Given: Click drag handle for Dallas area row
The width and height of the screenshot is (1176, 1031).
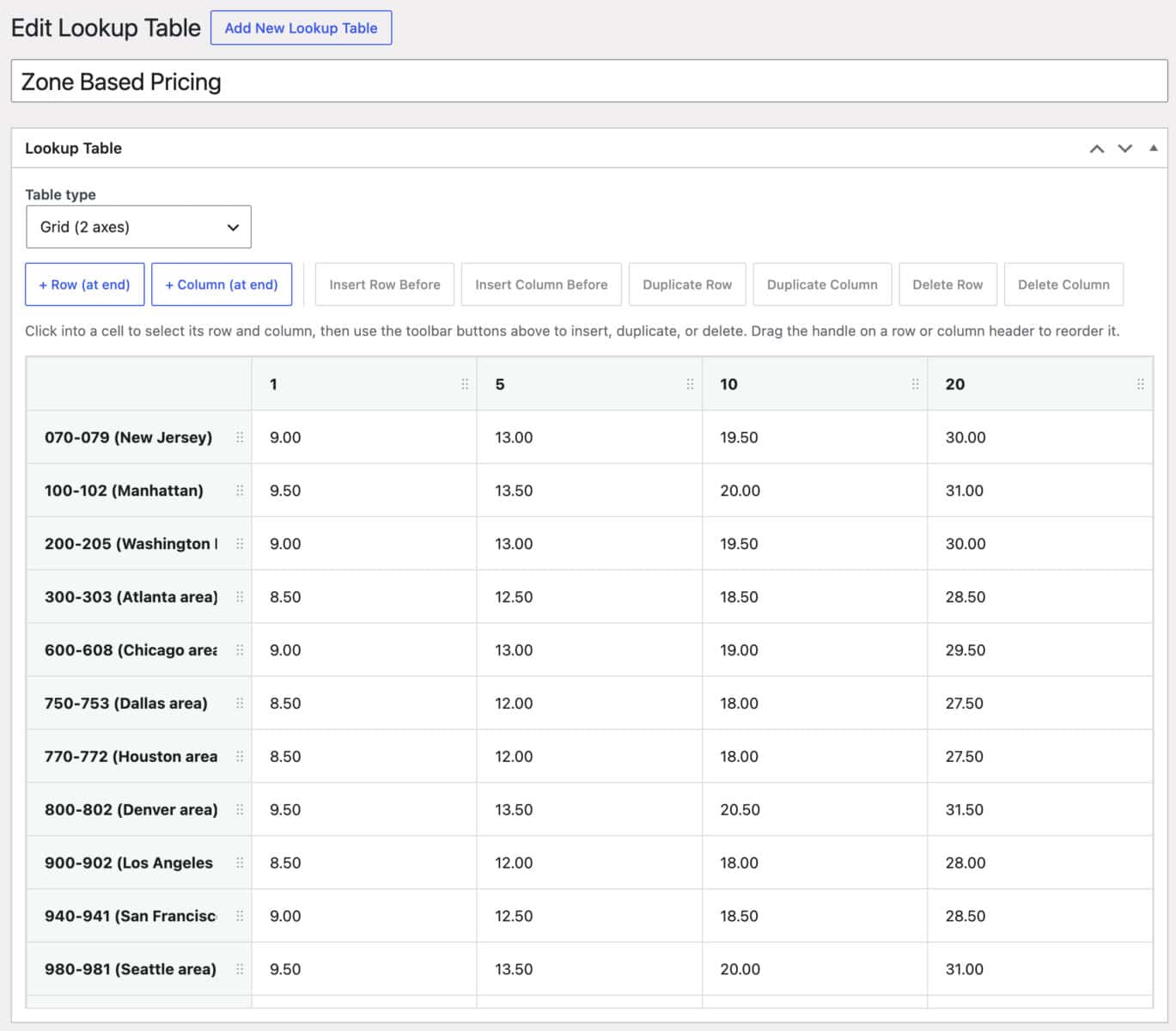Looking at the screenshot, I should (x=240, y=704).
